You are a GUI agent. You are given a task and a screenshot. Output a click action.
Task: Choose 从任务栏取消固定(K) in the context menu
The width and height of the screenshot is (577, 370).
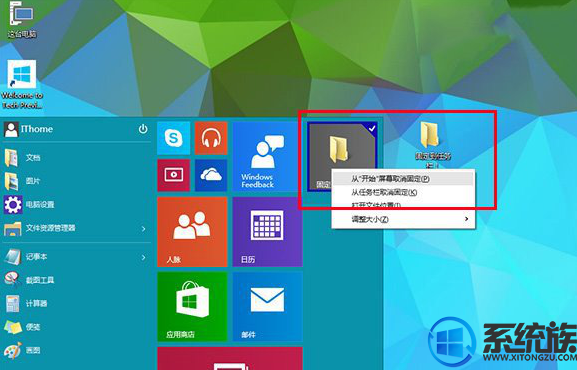pyautogui.click(x=403, y=192)
